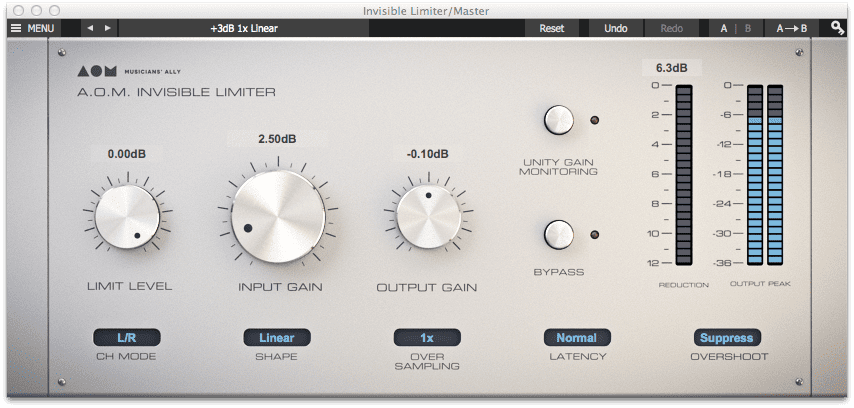
Task: Go to previous preset arrow
Action: click(x=90, y=28)
